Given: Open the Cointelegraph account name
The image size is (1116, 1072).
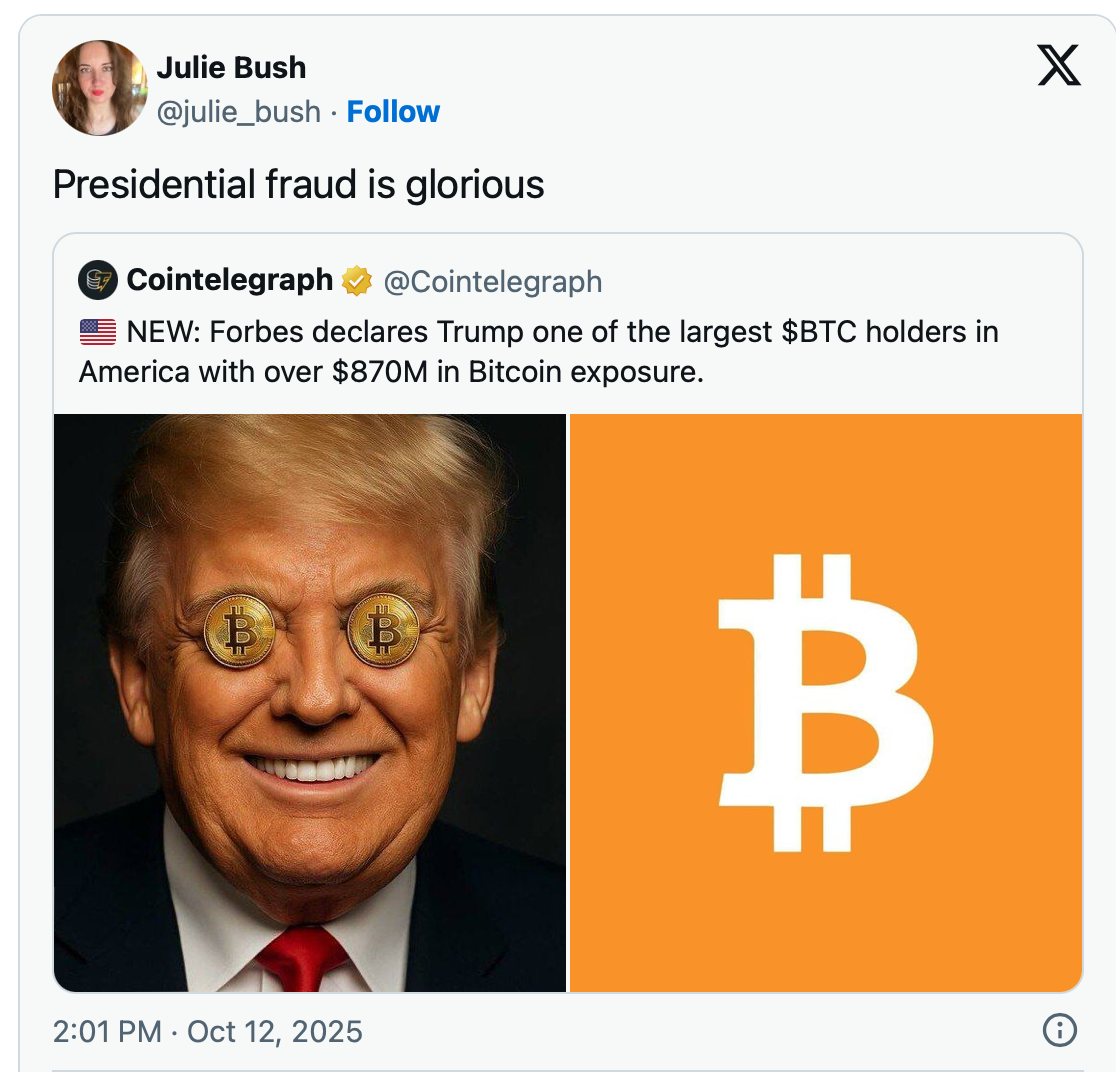Looking at the screenshot, I should tap(230, 280).
